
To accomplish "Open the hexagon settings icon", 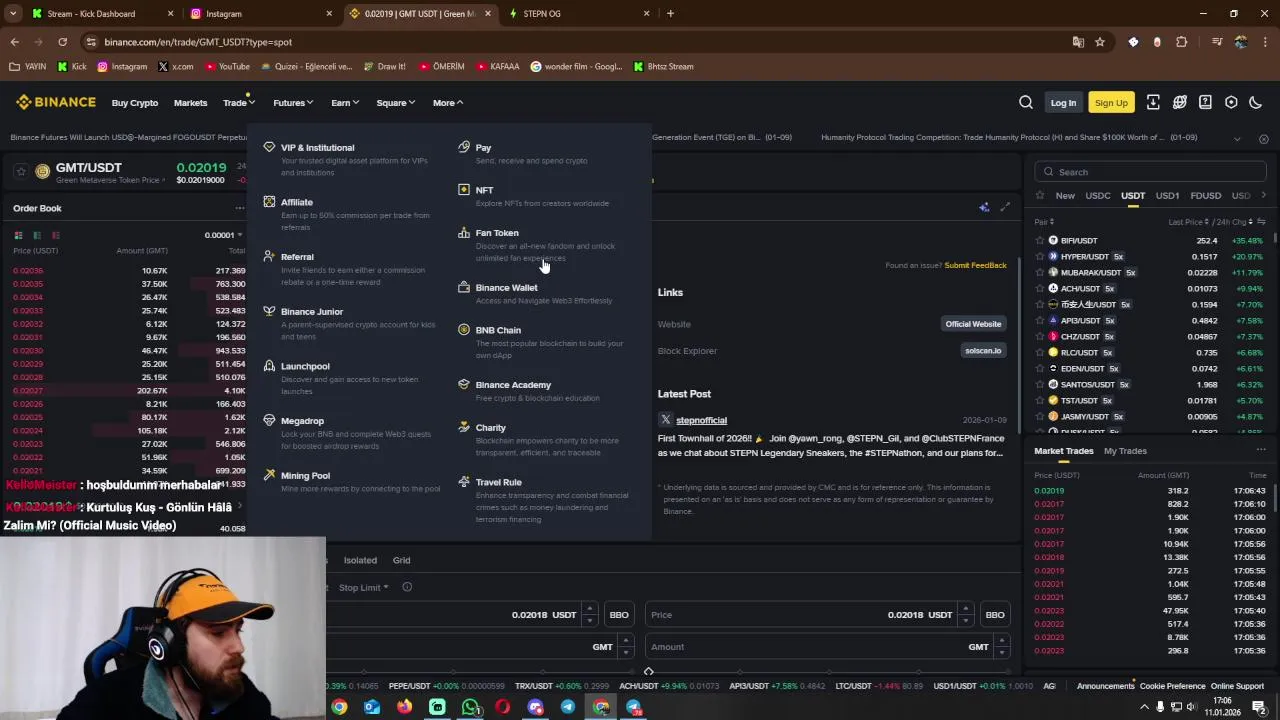I will pyautogui.click(x=1231, y=102).
